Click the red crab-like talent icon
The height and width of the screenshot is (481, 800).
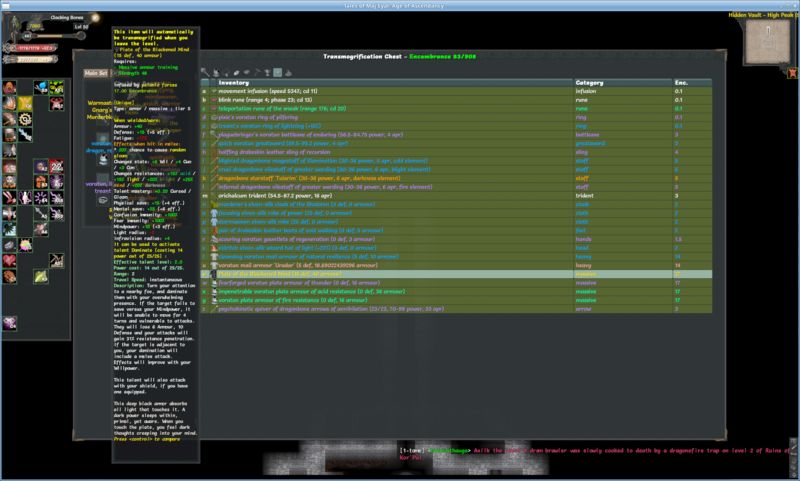[57, 103]
